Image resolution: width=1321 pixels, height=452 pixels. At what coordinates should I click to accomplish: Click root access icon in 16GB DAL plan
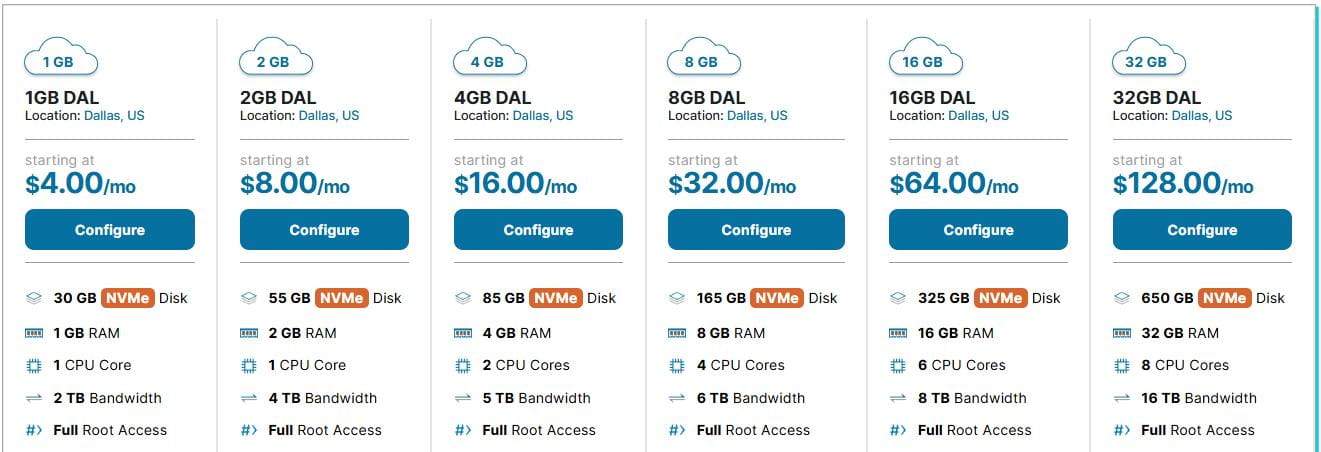[x=898, y=431]
